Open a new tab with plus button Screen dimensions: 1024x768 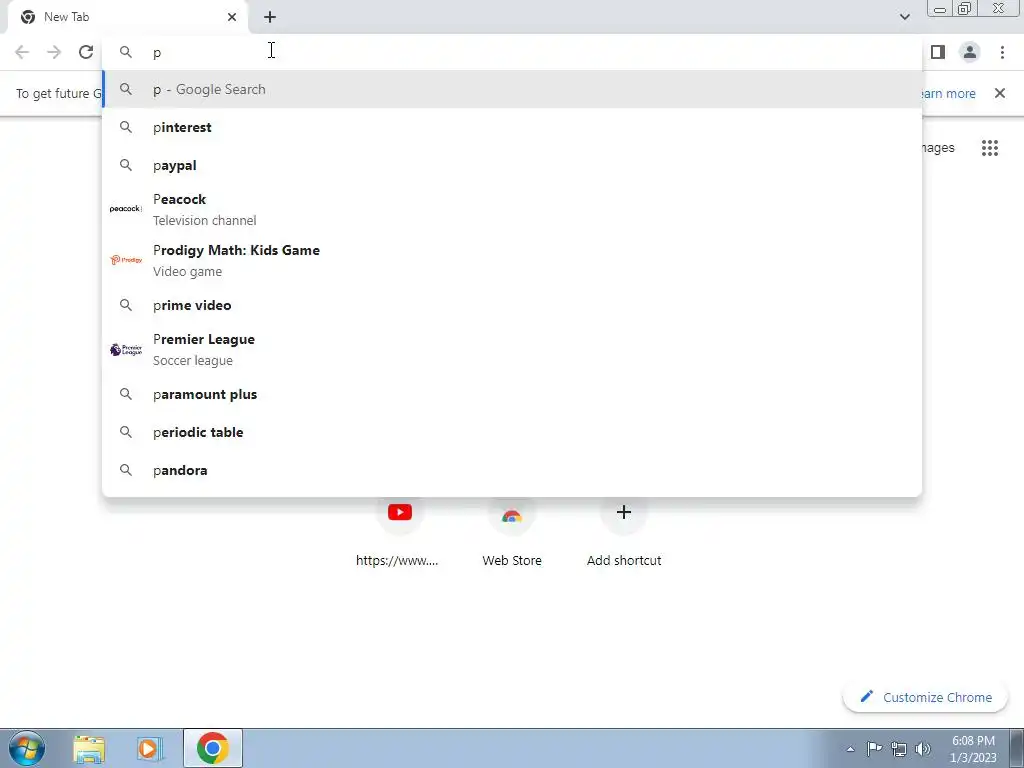coord(270,17)
